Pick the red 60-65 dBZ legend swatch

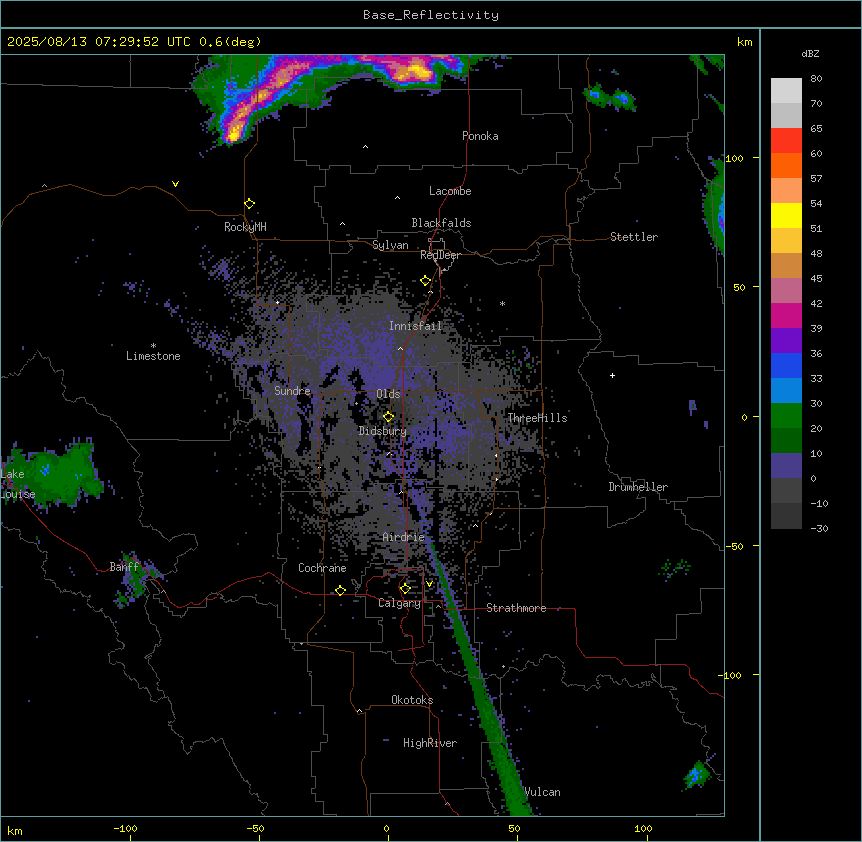786,140
